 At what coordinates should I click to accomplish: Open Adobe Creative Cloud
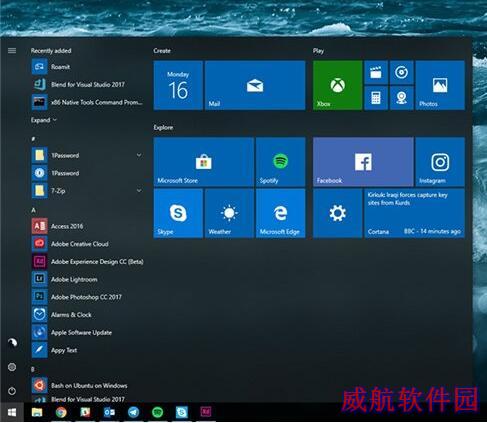[87, 244]
